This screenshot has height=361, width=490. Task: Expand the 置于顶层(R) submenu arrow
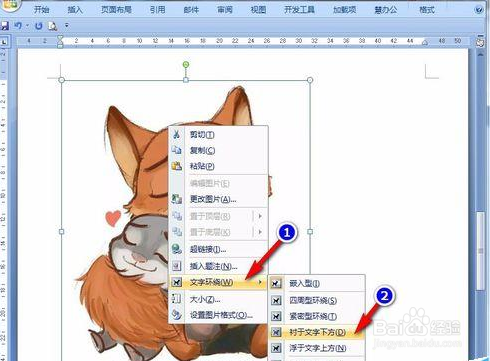pyautogui.click(x=260, y=216)
